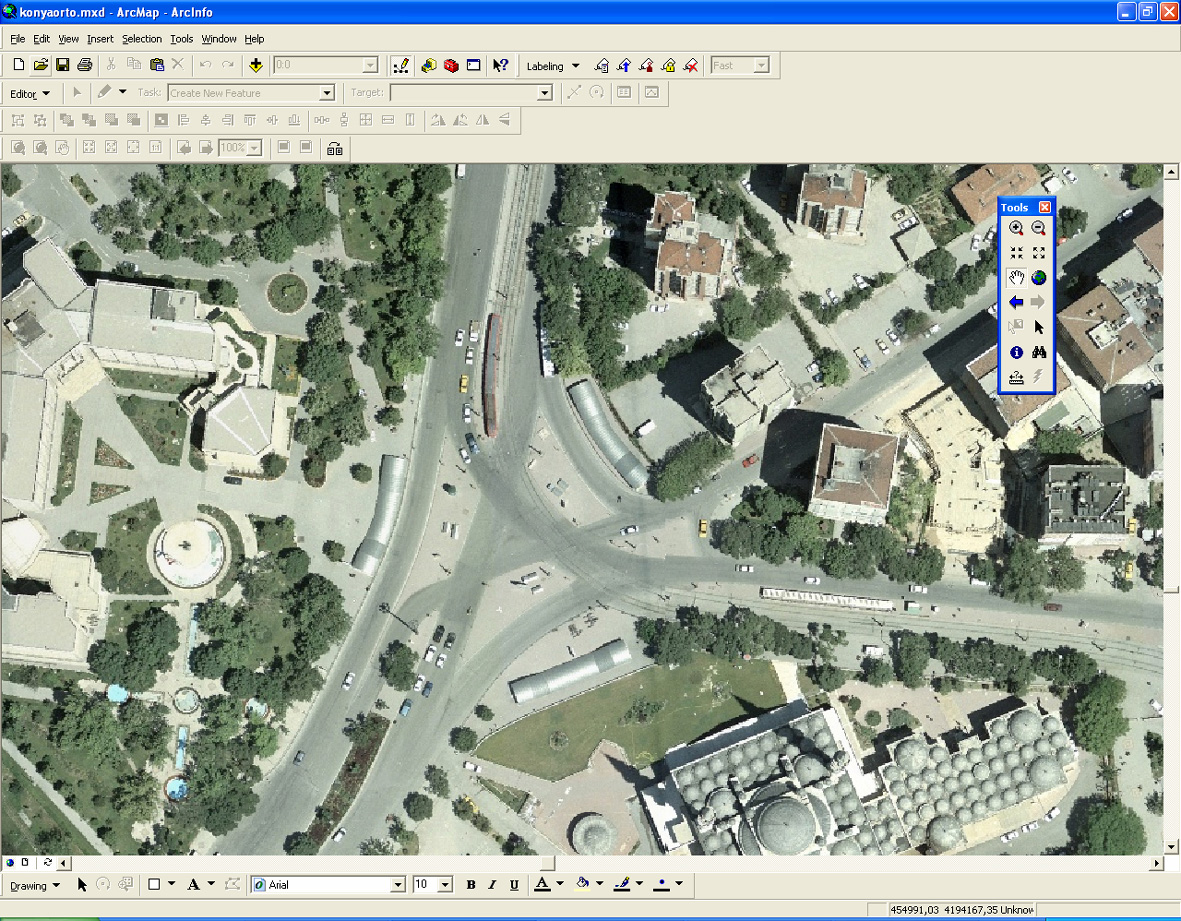
Task: Open the Insert menu
Action: point(100,39)
